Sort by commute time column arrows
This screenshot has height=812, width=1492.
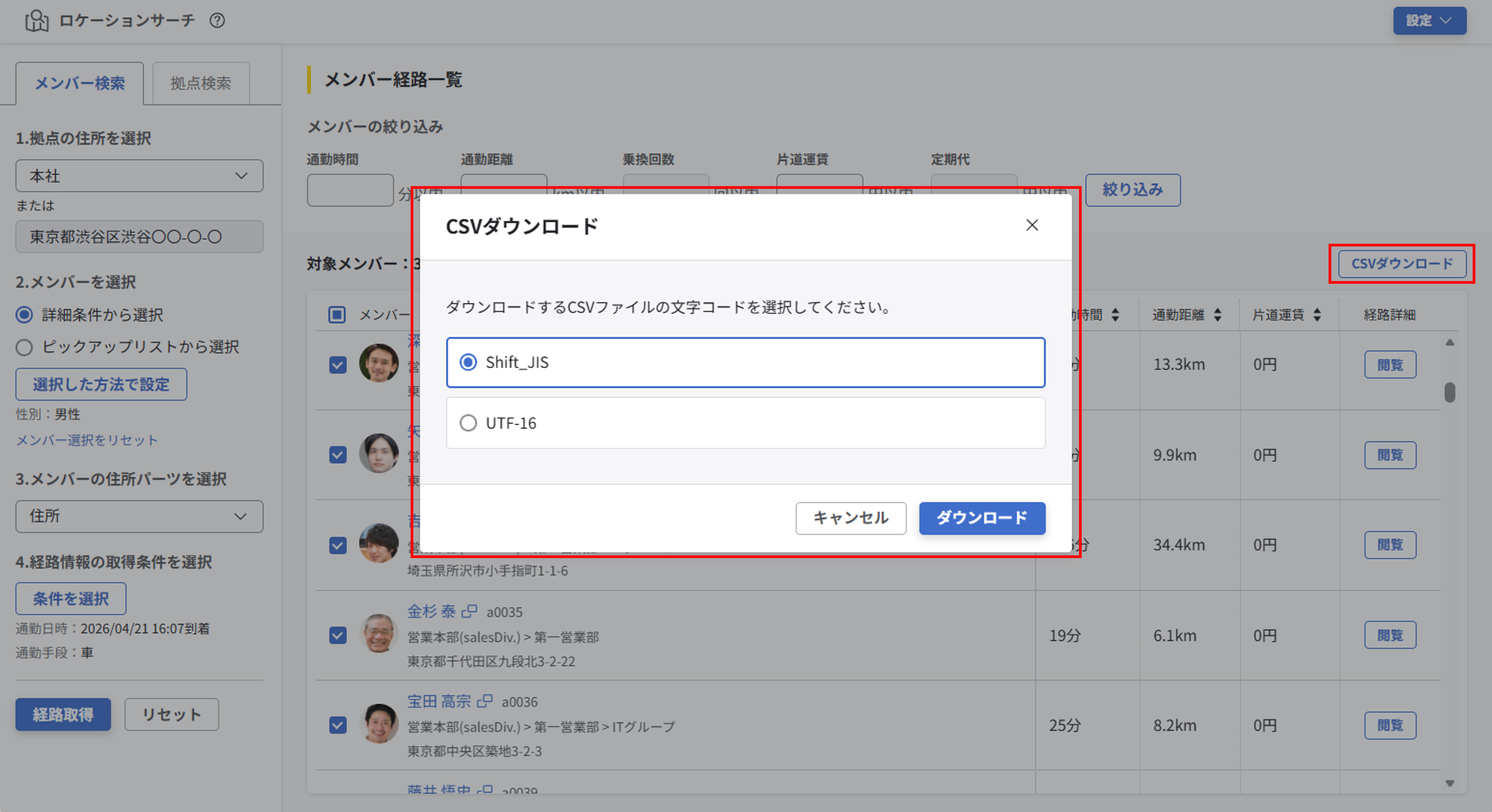click(x=1115, y=315)
